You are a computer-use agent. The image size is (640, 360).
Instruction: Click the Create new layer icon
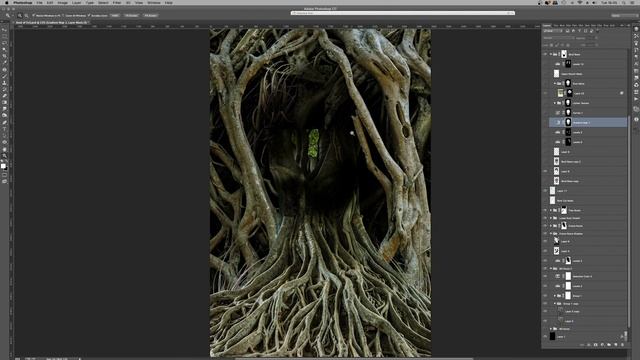(616, 345)
